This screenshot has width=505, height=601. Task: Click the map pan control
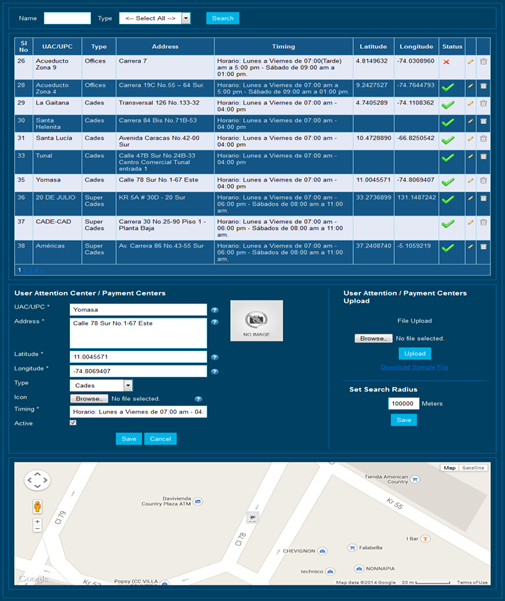pos(37,480)
